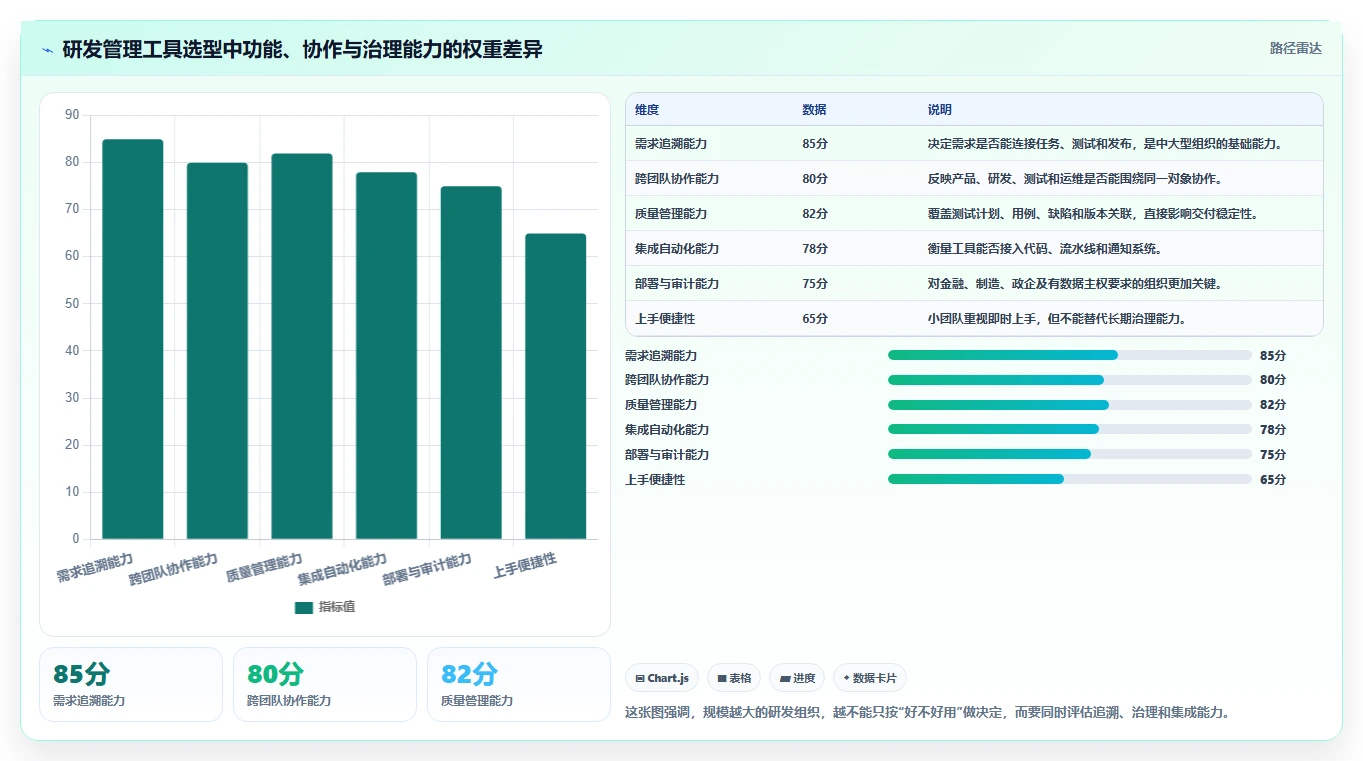This screenshot has height=761, width=1363.
Task: Select the 数据卡片 tag chip
Action: [x=870, y=678]
